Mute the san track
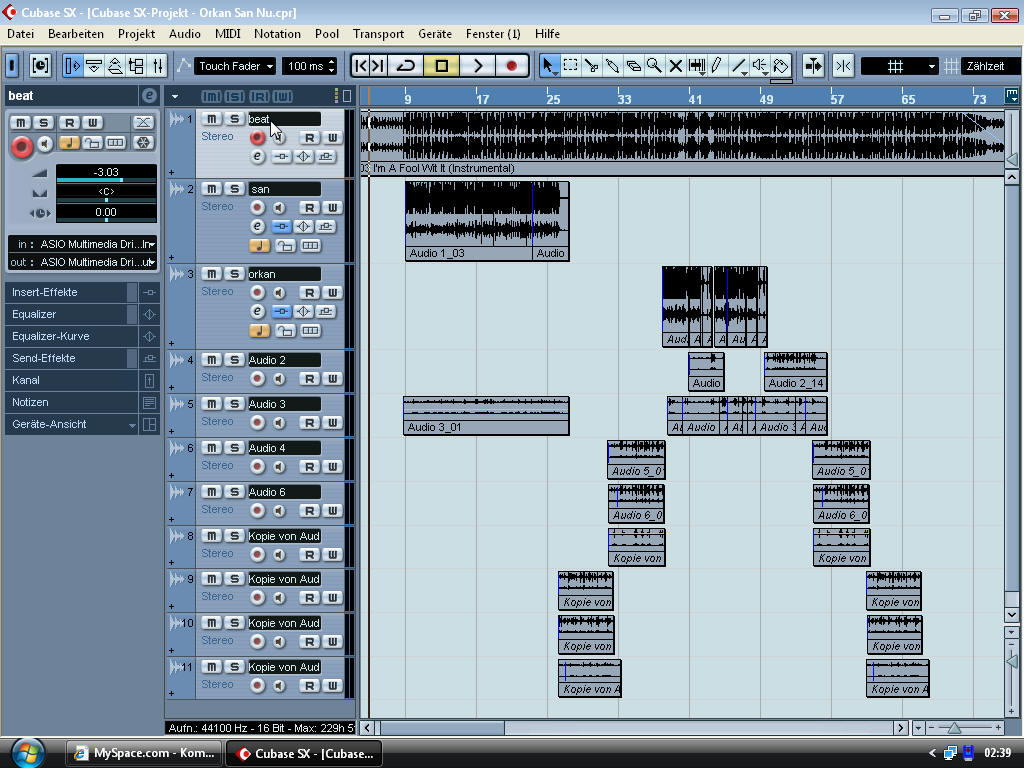The width and height of the screenshot is (1024, 768). pos(211,189)
